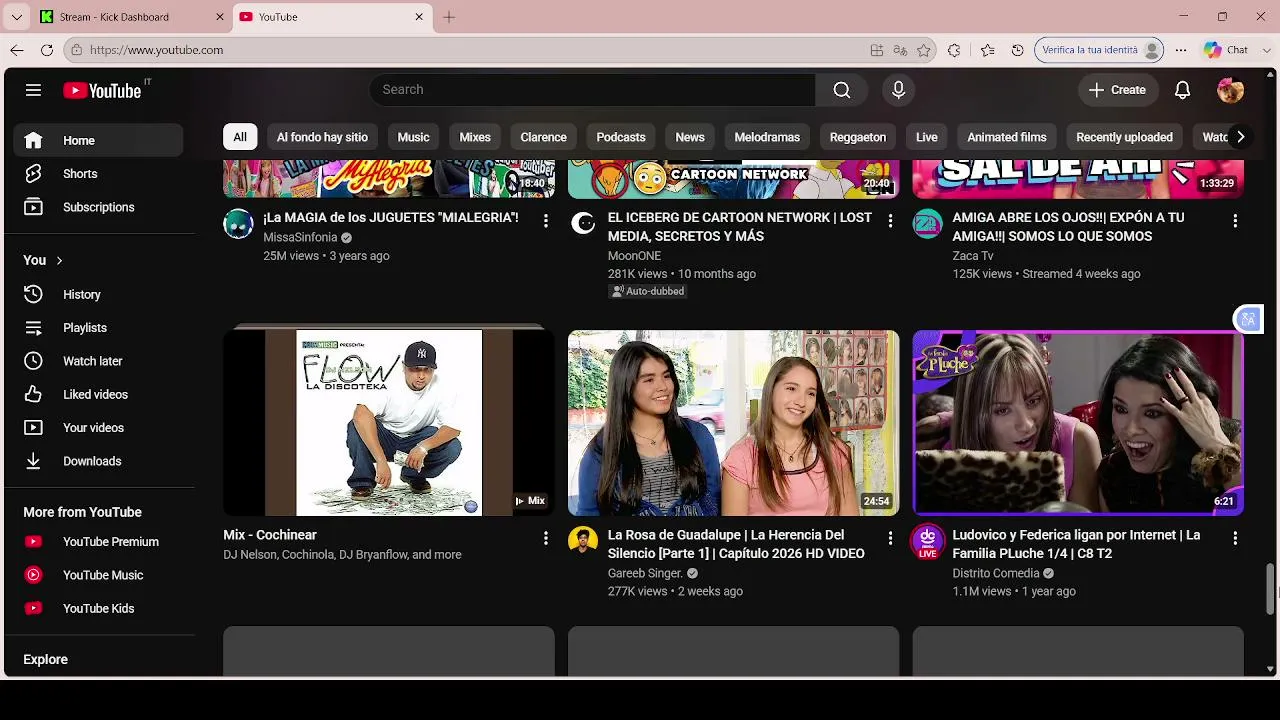Select the Recently uploaded chip
This screenshot has height=720, width=1280.
pyautogui.click(x=1124, y=137)
